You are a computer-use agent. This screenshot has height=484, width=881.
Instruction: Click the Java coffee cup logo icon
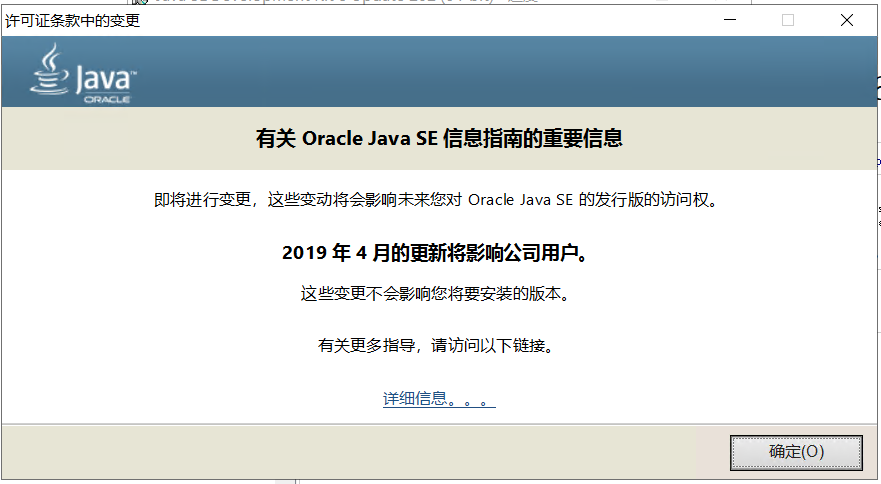click(x=49, y=70)
